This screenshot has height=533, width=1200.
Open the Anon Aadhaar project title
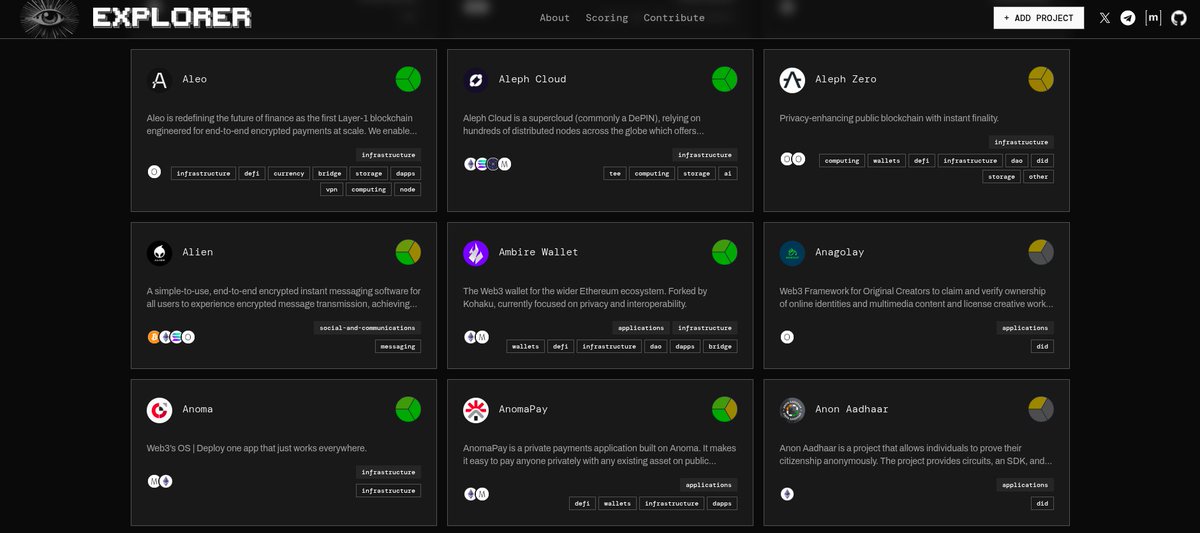[851, 409]
